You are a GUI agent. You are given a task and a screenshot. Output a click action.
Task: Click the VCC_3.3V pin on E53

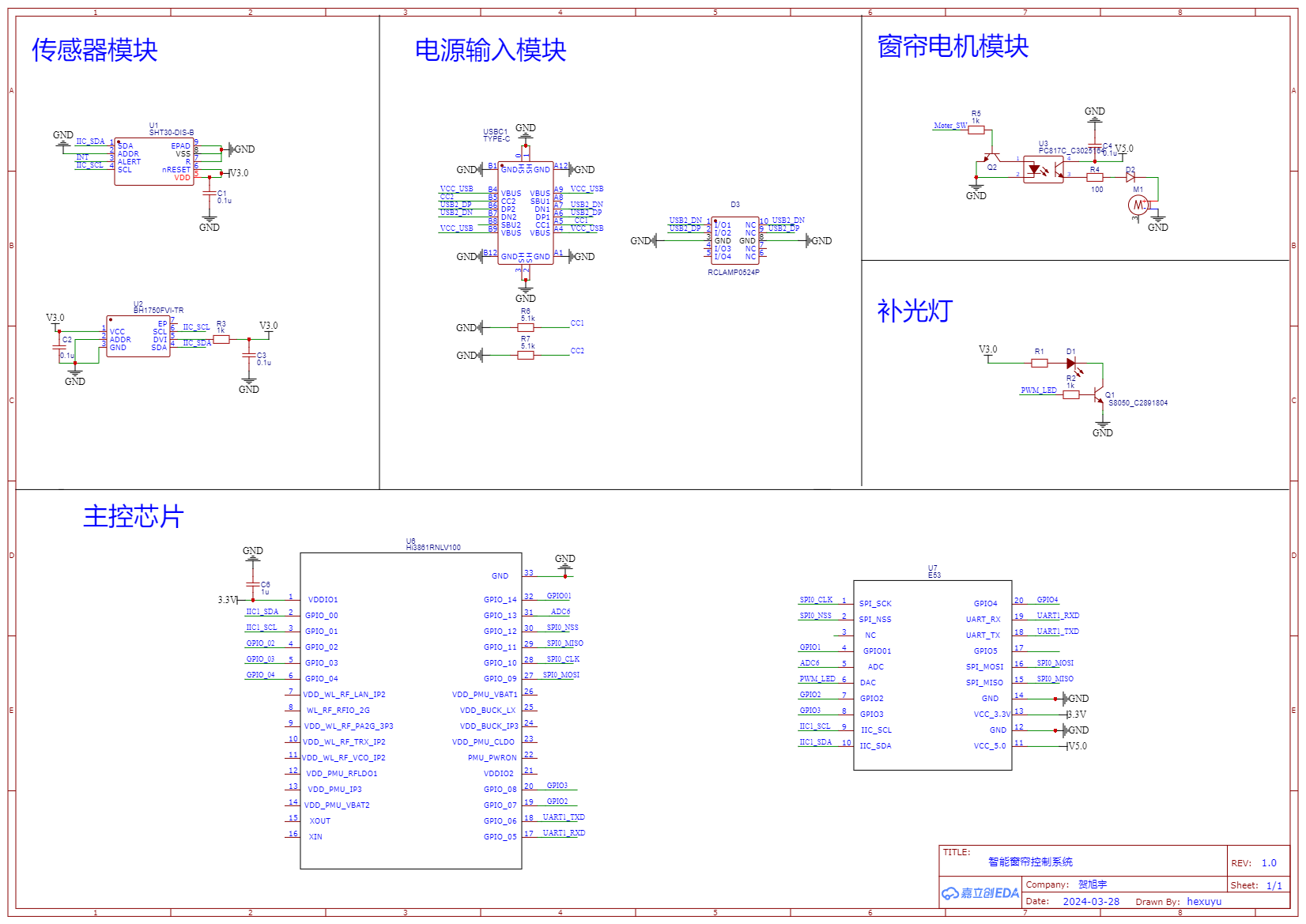point(992,715)
